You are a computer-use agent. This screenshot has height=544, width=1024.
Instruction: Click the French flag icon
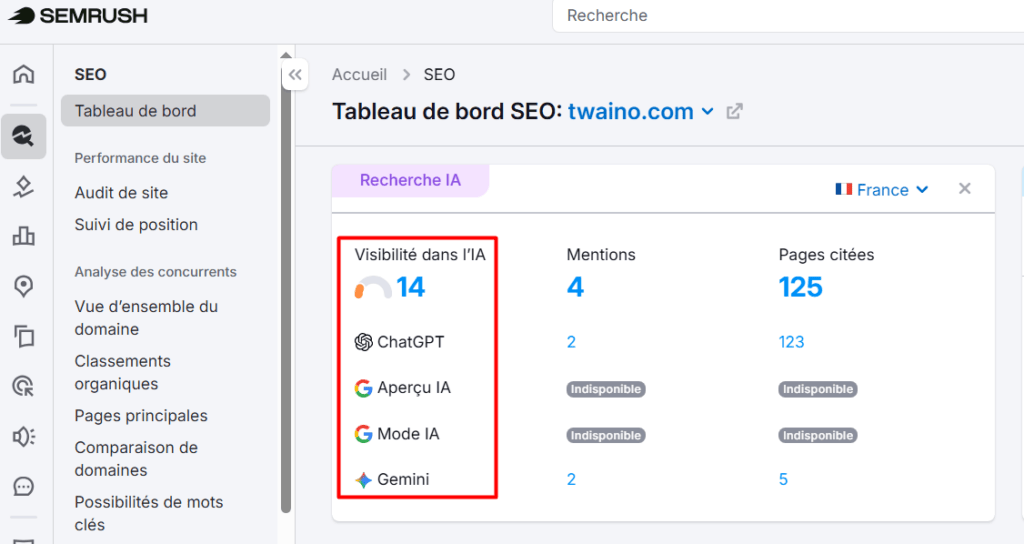click(844, 189)
